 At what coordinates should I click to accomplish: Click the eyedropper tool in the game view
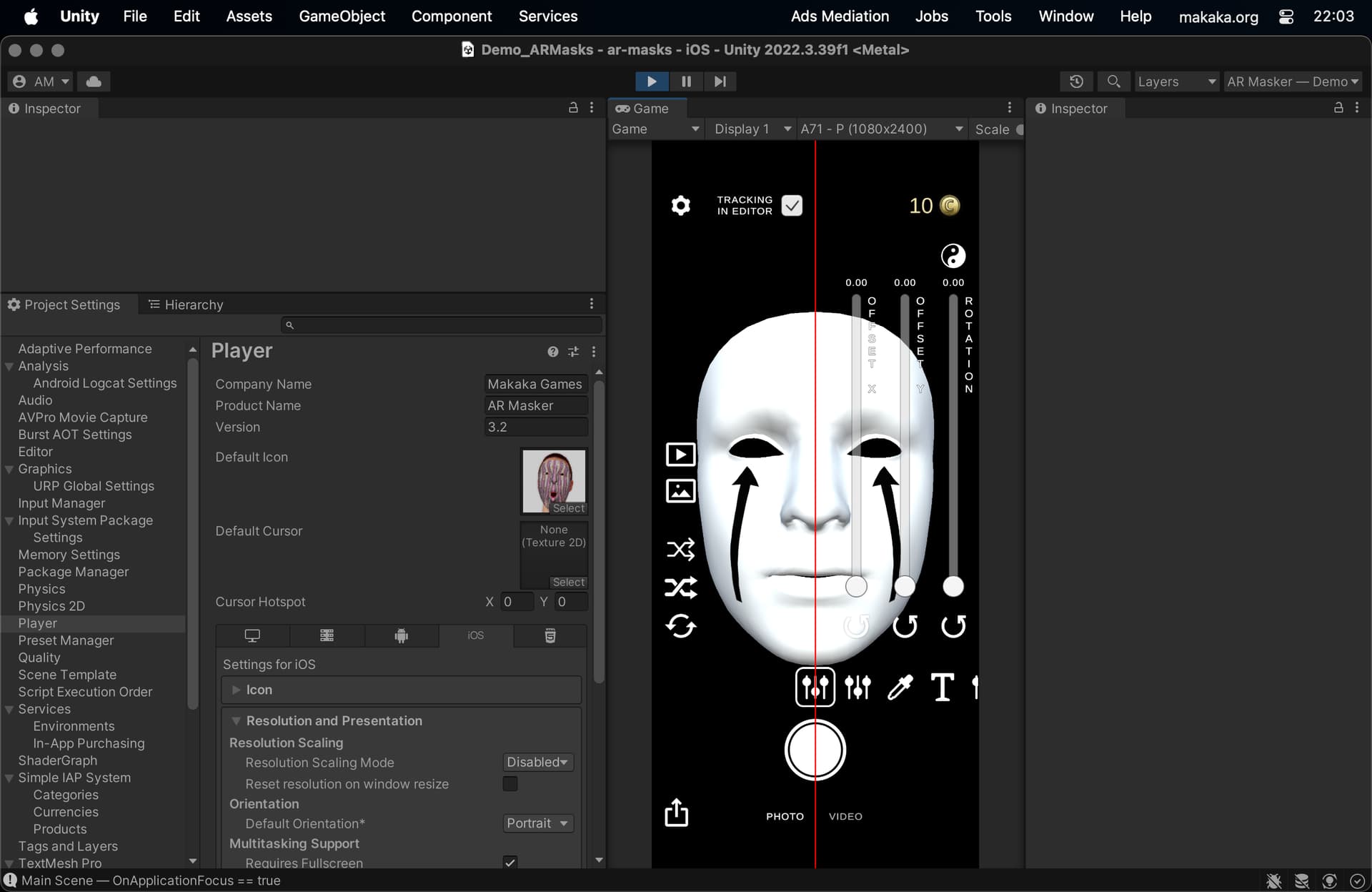[900, 687]
